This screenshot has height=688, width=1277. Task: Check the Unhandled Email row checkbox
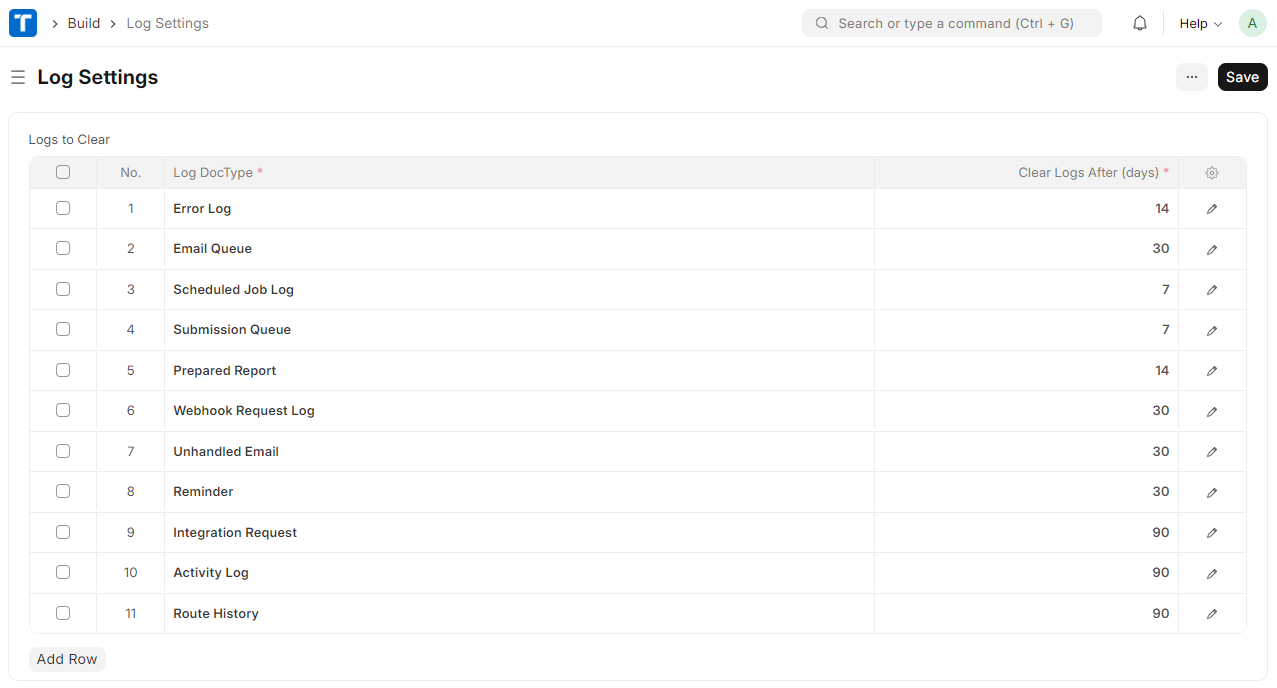pyautogui.click(x=63, y=451)
